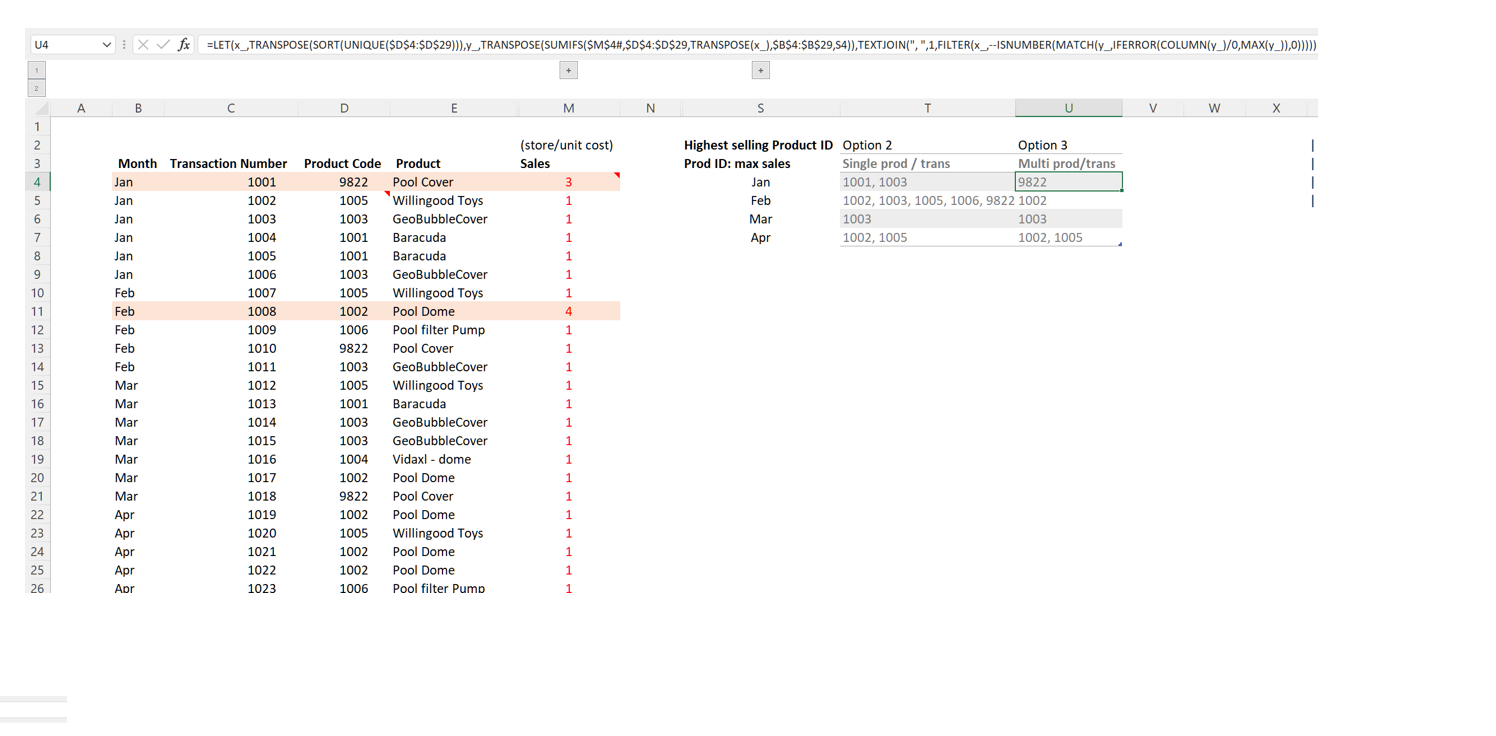Click 'Highest selling Product ID' cell
The width and height of the screenshot is (1496, 736).
point(759,145)
